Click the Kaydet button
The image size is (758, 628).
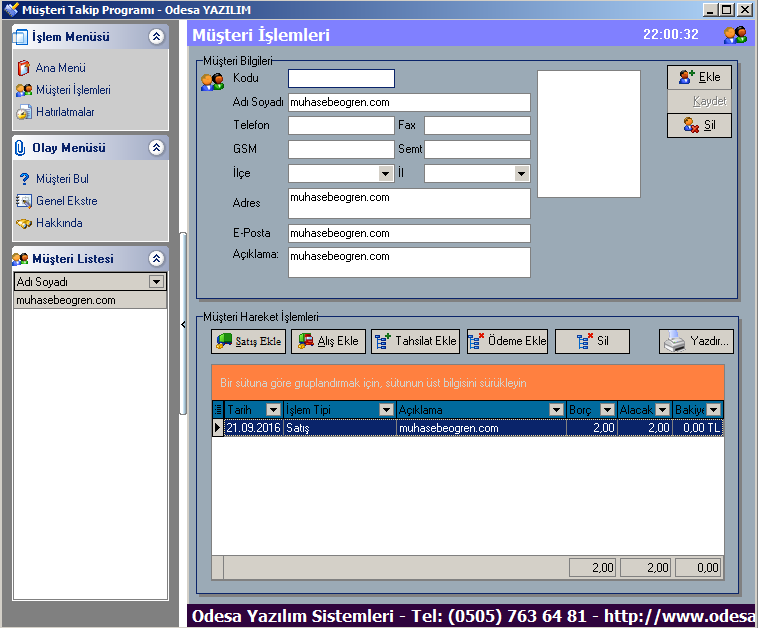(x=699, y=101)
